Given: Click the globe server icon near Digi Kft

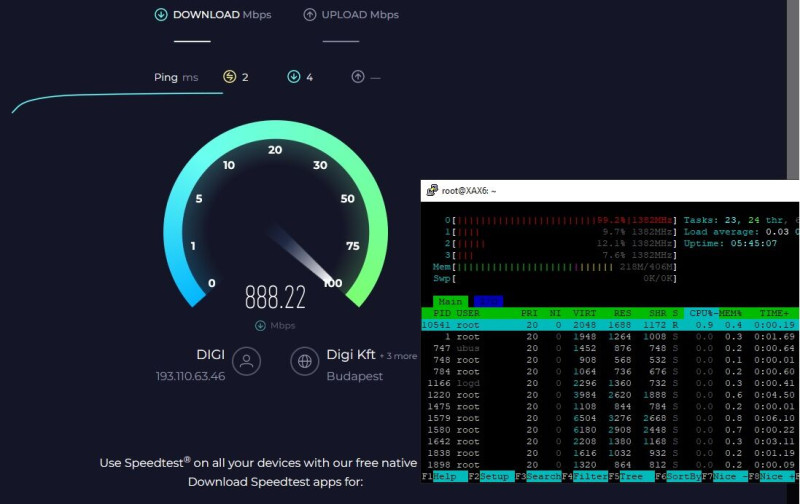Looking at the screenshot, I should pyautogui.click(x=305, y=361).
